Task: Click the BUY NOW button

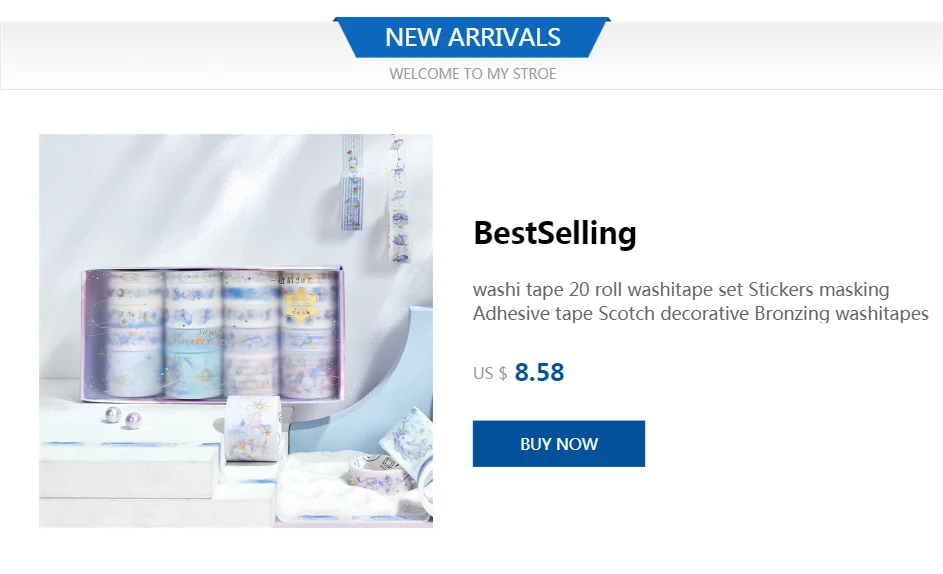Action: (x=558, y=443)
